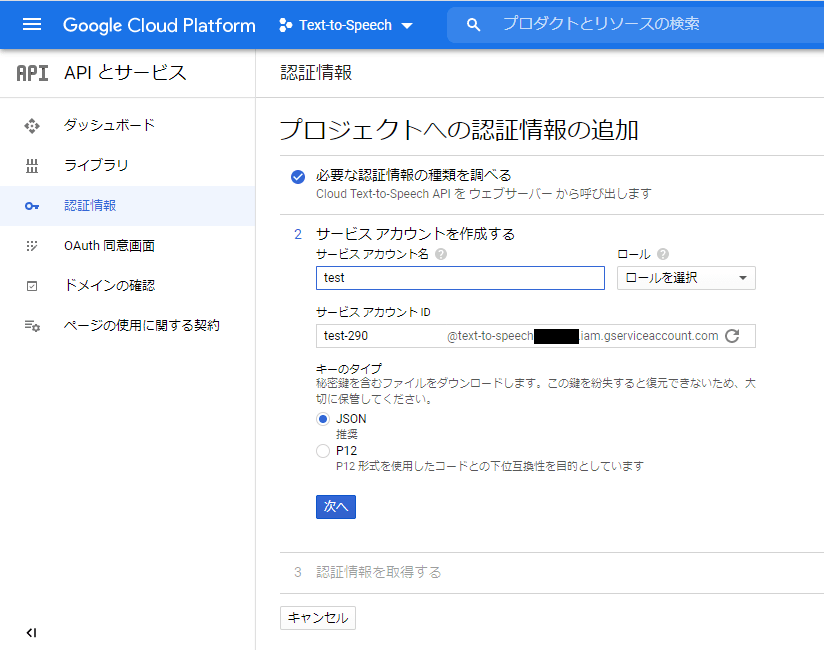The width and height of the screenshot is (824, 650).
Task: Click the key icon for 認証情報
Action: point(32,206)
